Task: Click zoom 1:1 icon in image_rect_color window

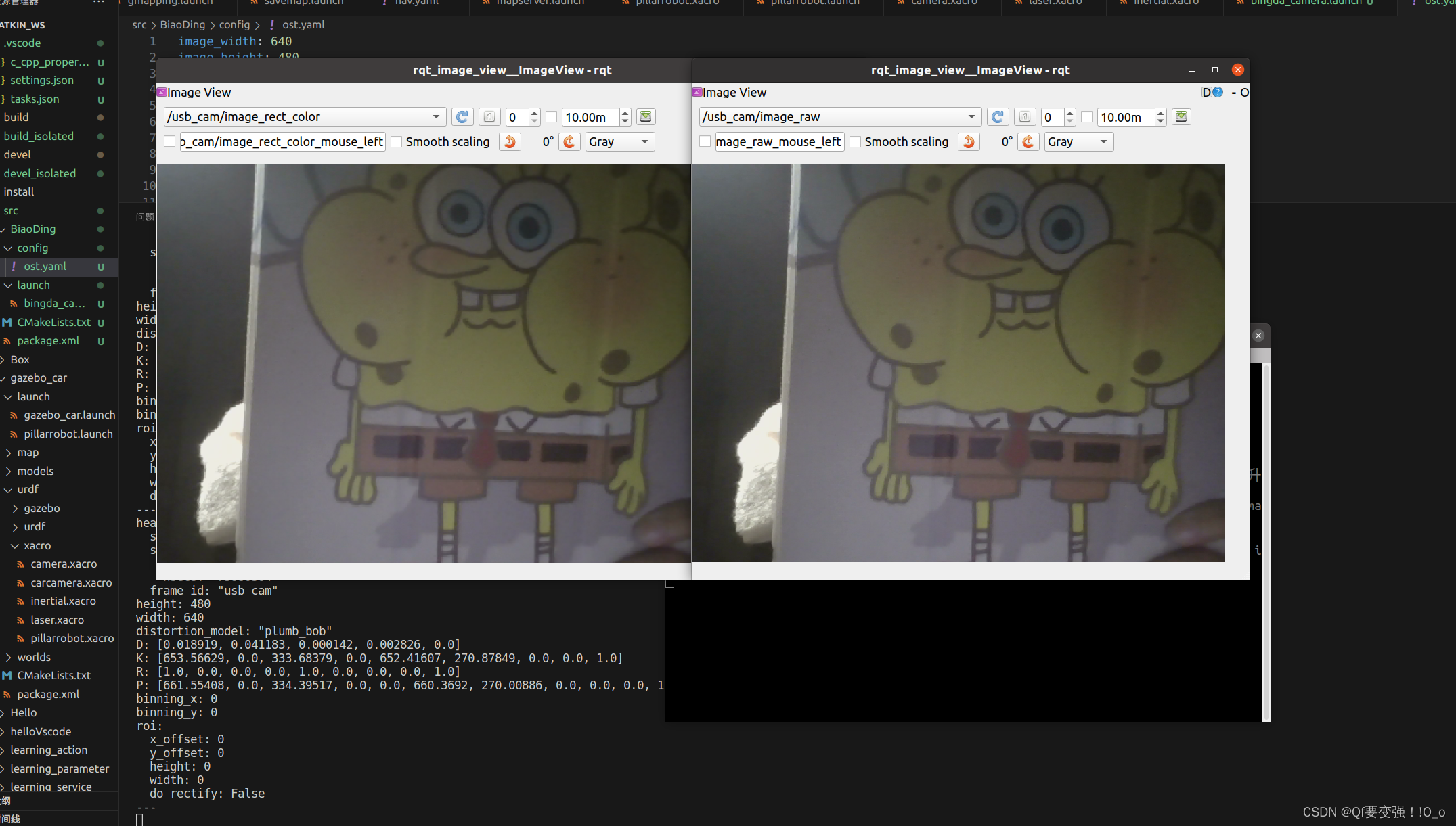Action: coord(489,117)
